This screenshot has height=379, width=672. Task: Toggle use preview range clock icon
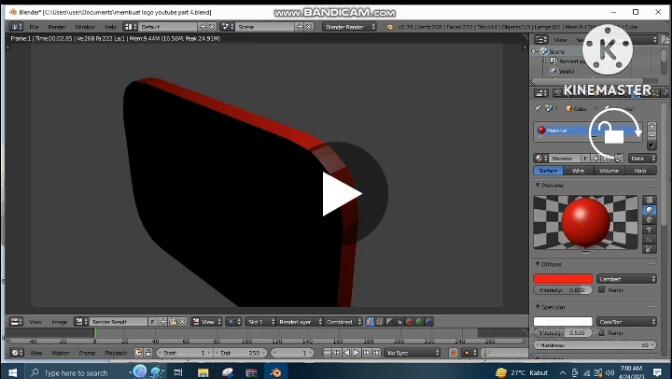(x=138, y=353)
